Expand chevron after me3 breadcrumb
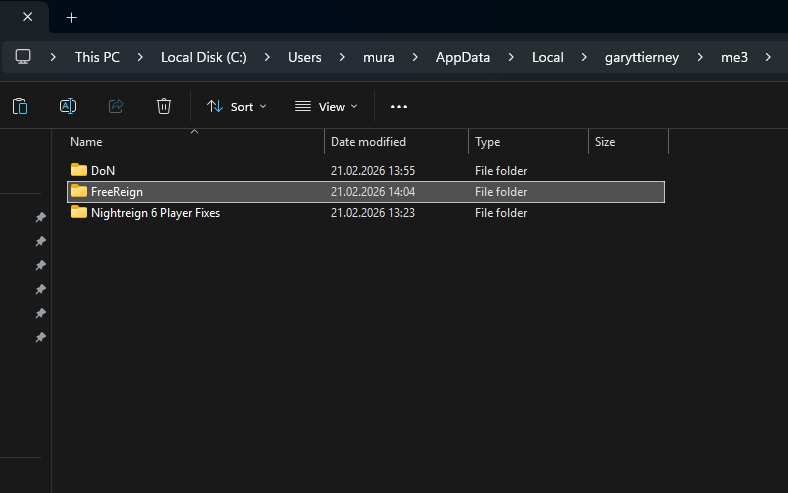 [768, 57]
